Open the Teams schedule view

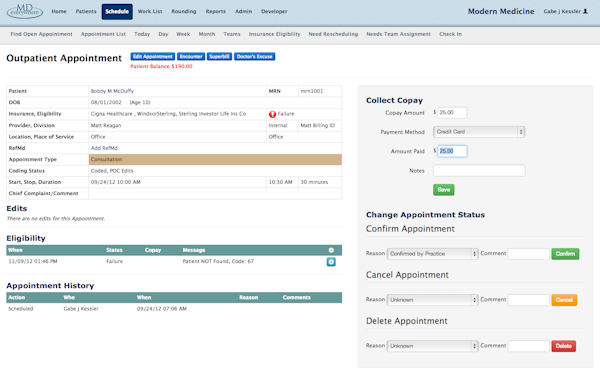tap(232, 34)
